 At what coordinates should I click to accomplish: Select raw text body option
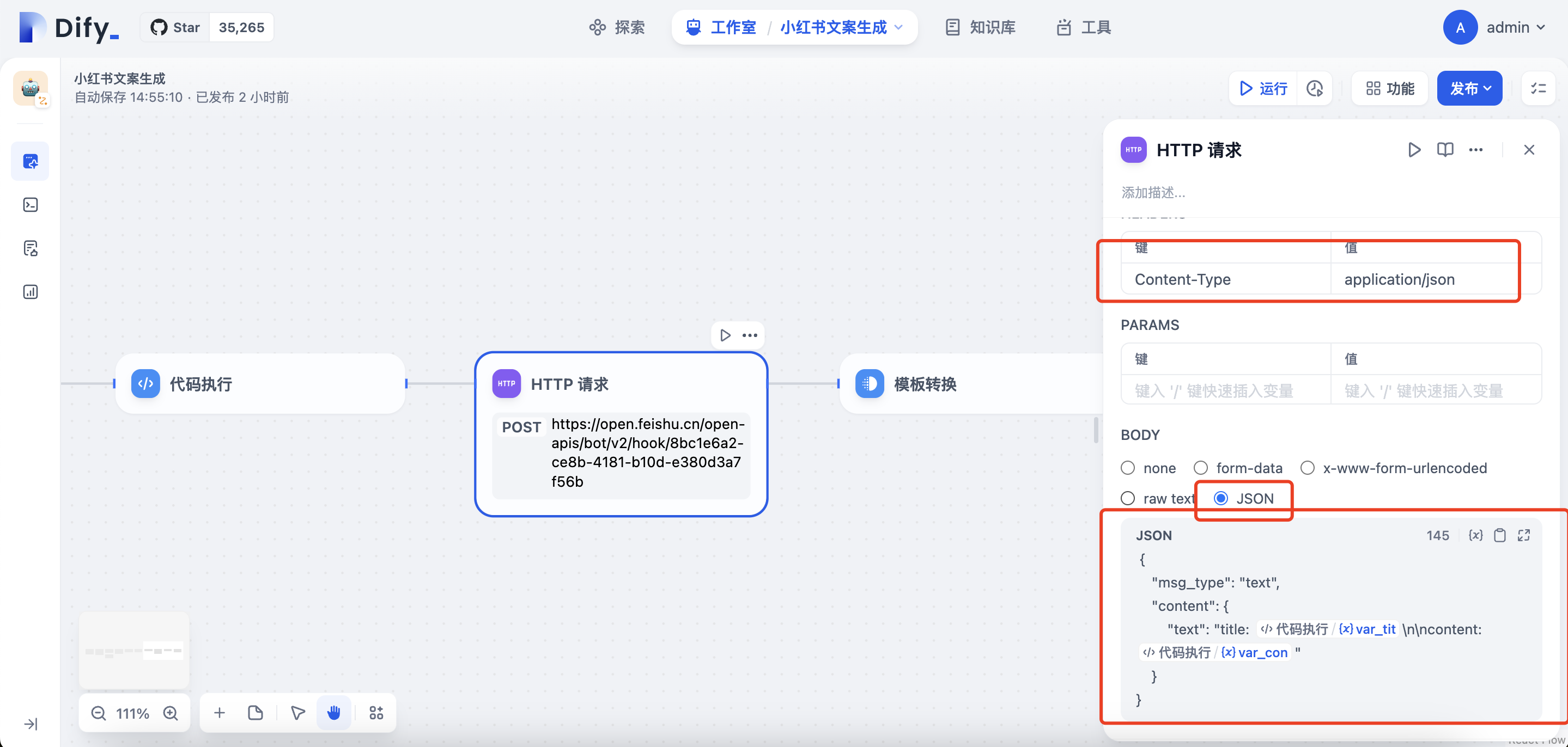[x=1128, y=499]
